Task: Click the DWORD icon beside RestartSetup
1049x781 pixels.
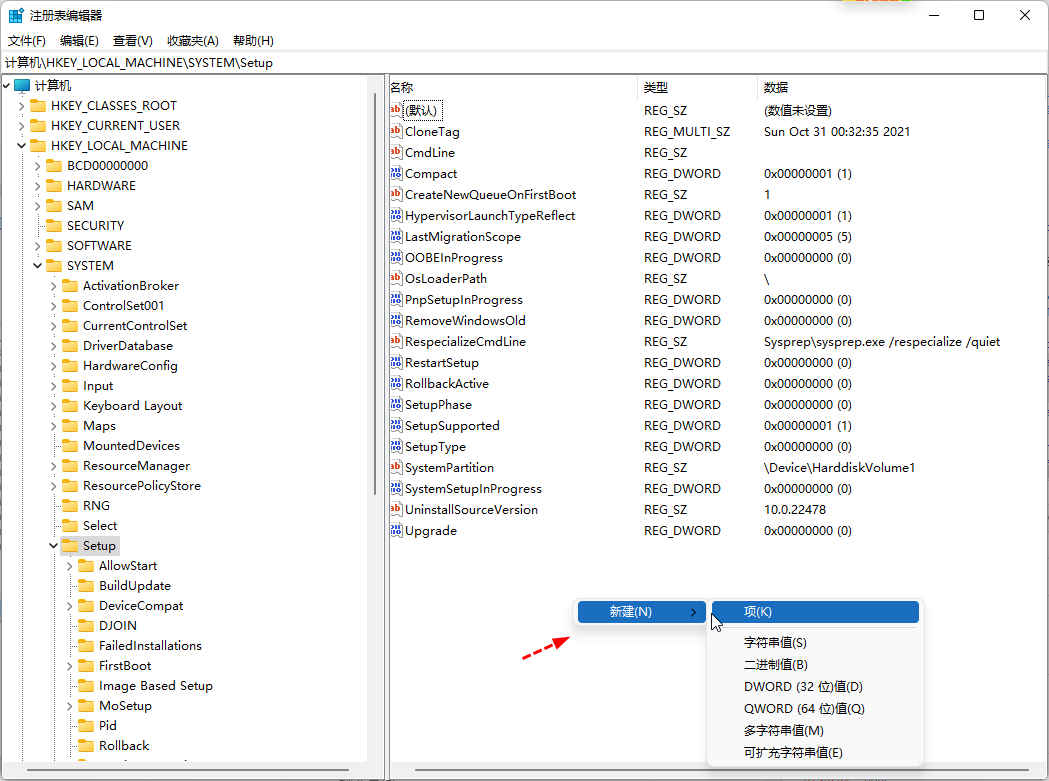Action: [396, 363]
